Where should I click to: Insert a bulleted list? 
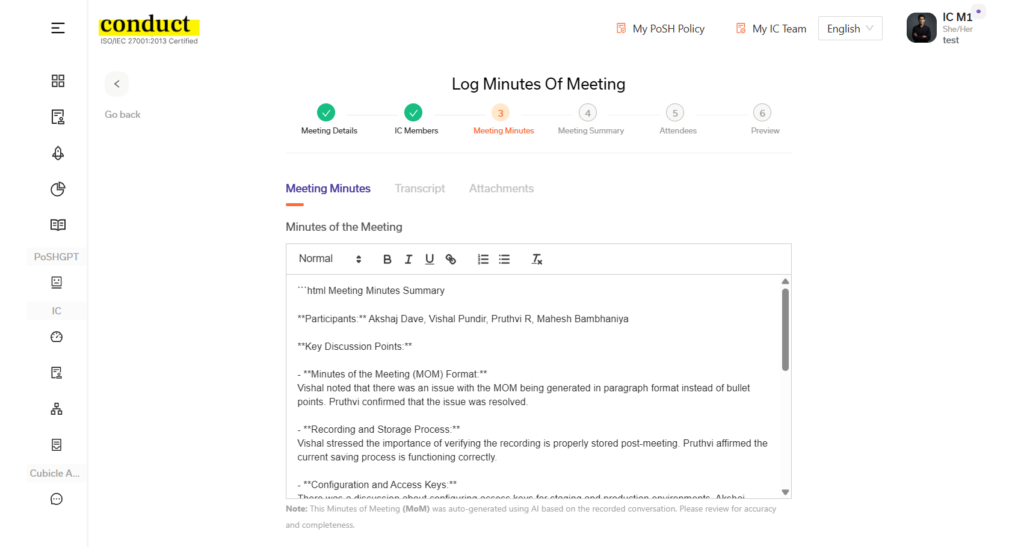pyautogui.click(x=504, y=259)
